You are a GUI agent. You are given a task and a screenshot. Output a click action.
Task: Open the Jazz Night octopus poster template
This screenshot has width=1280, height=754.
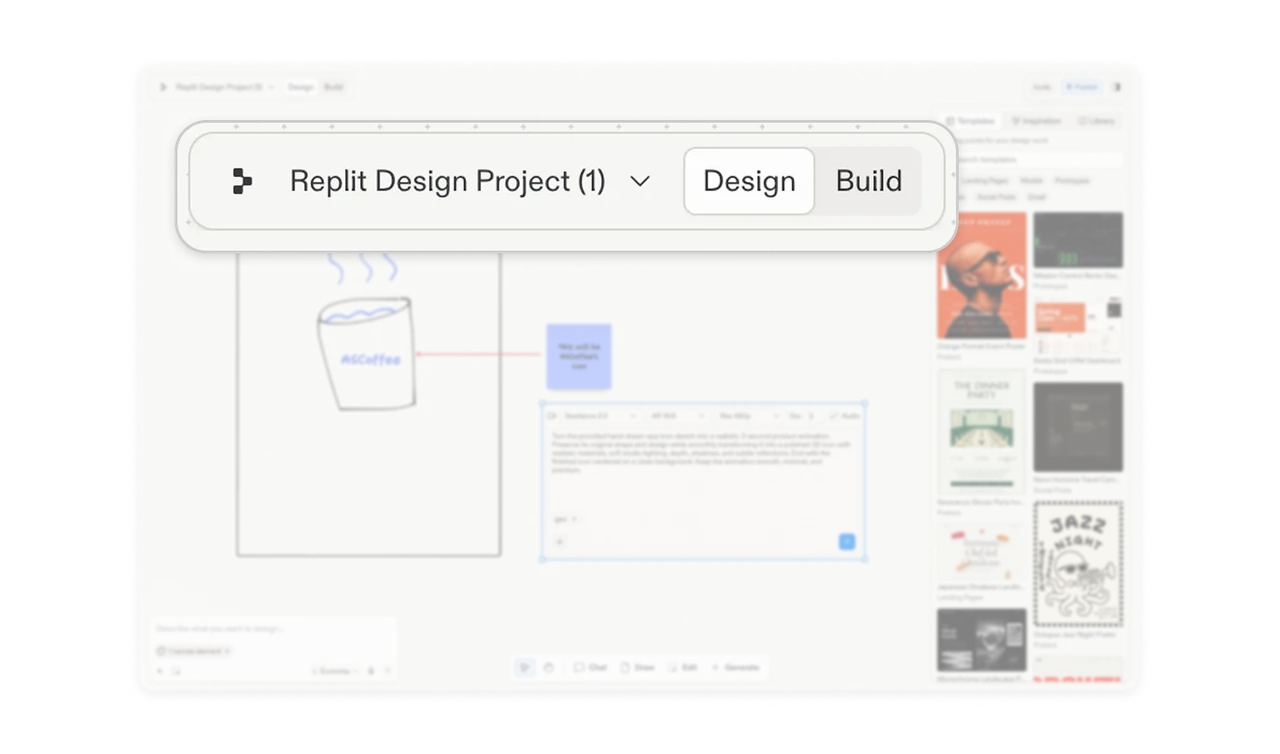1078,564
